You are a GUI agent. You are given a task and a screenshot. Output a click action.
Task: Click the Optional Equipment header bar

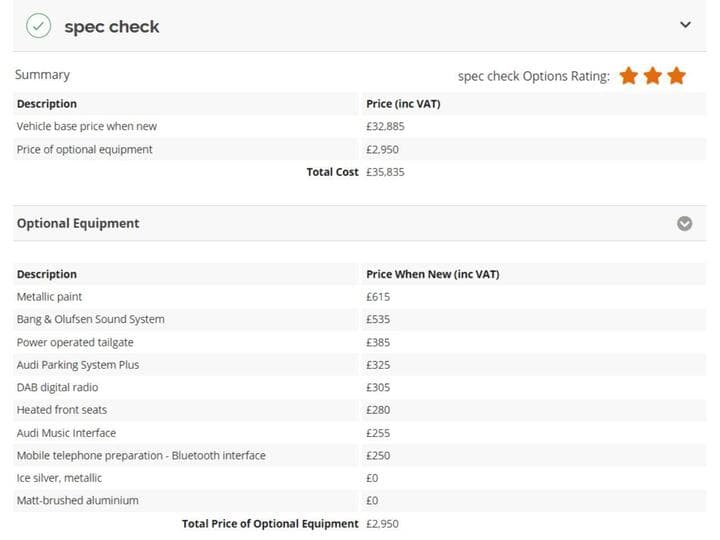360,224
